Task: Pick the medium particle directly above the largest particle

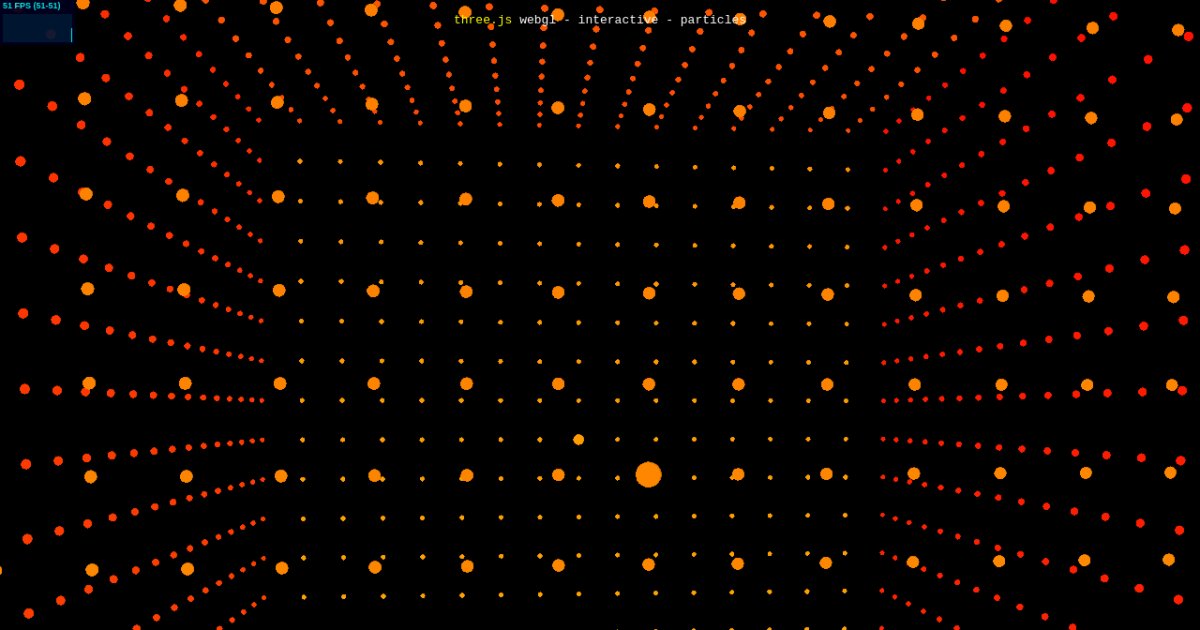Action: tap(649, 384)
